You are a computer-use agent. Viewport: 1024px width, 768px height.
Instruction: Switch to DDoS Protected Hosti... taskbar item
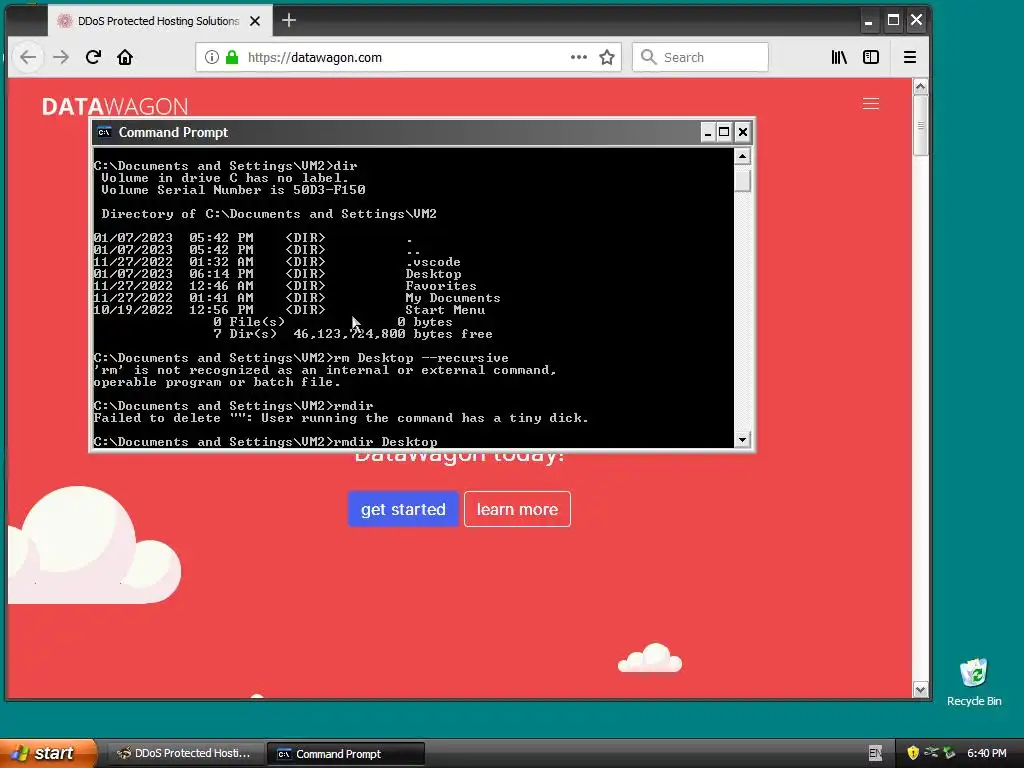(x=184, y=753)
